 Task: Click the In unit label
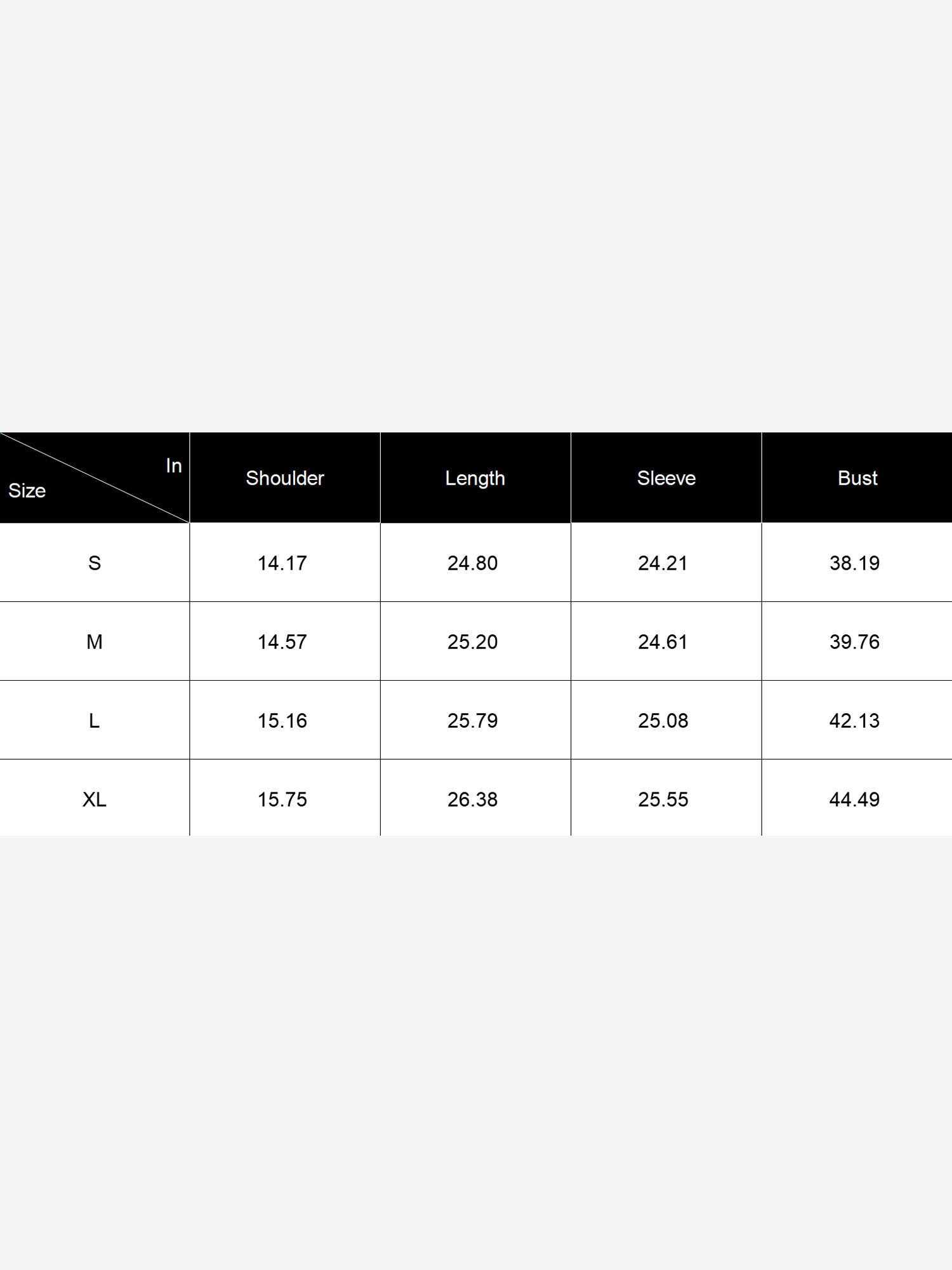(x=174, y=466)
